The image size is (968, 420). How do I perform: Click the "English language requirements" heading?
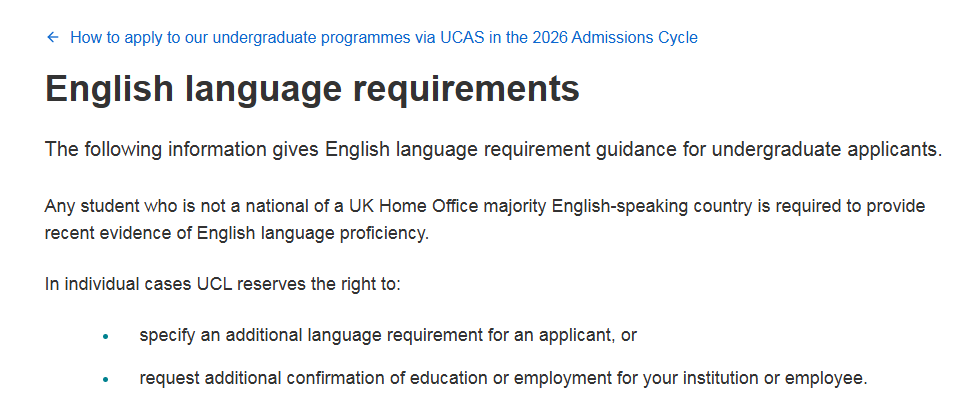tap(312, 89)
